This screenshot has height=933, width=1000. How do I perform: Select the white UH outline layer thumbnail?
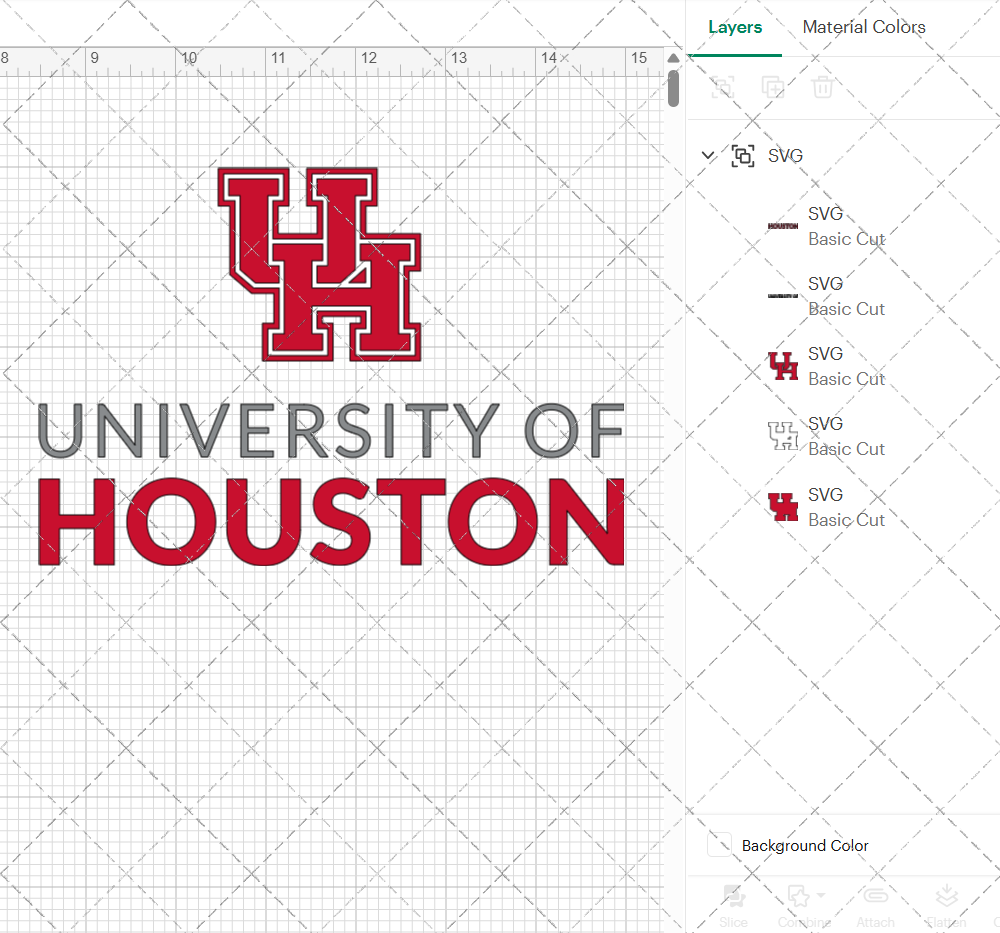tap(783, 436)
